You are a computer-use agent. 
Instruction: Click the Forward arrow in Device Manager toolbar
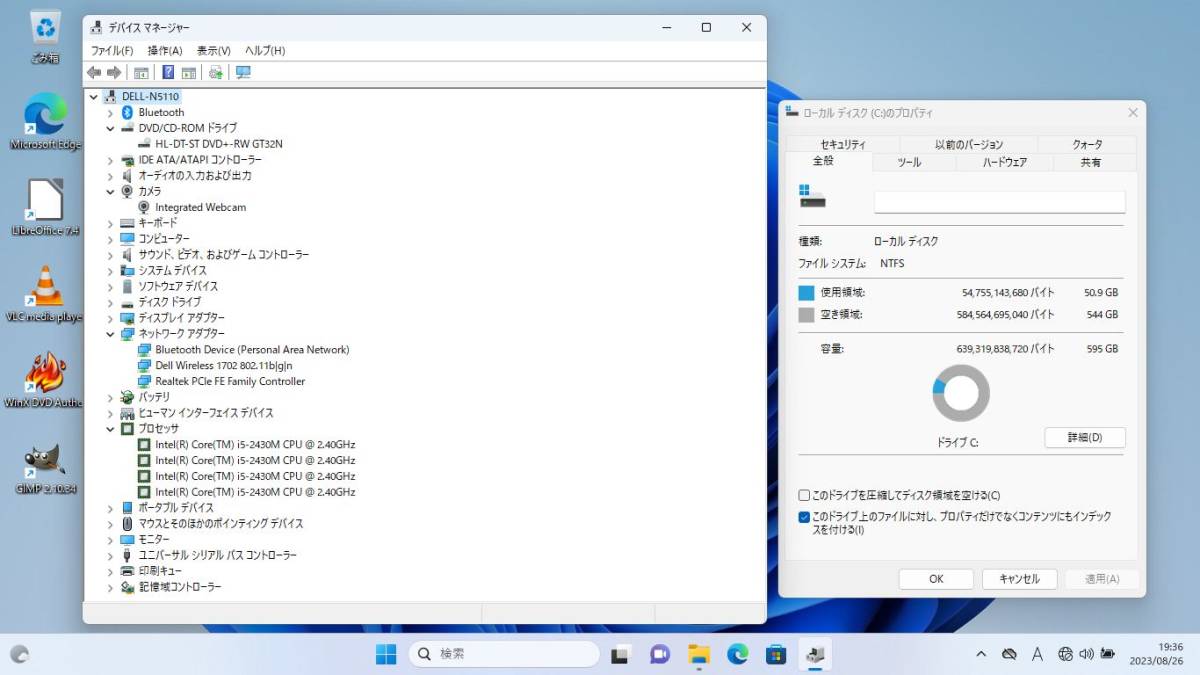click(x=114, y=72)
